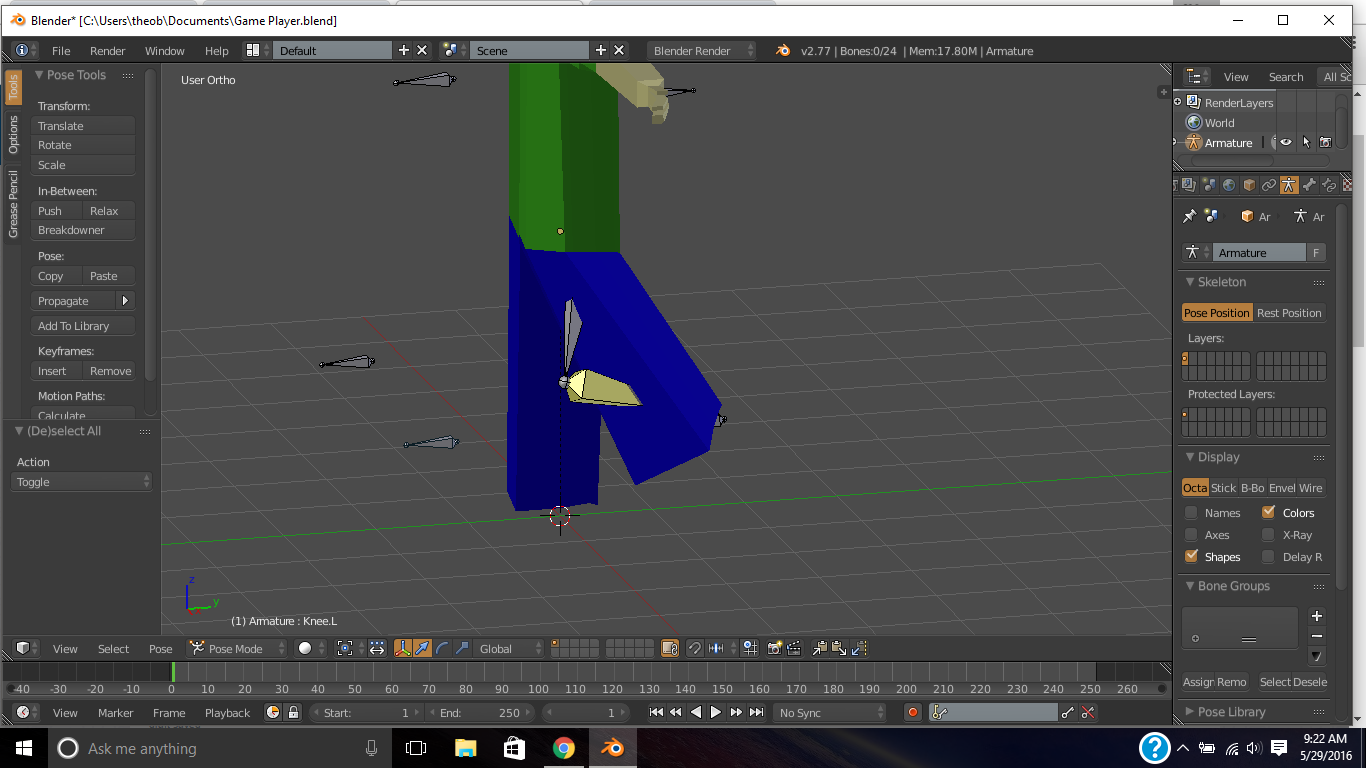1366x768 pixels.
Task: Expand the Propagate options arrow
Action: 125,300
